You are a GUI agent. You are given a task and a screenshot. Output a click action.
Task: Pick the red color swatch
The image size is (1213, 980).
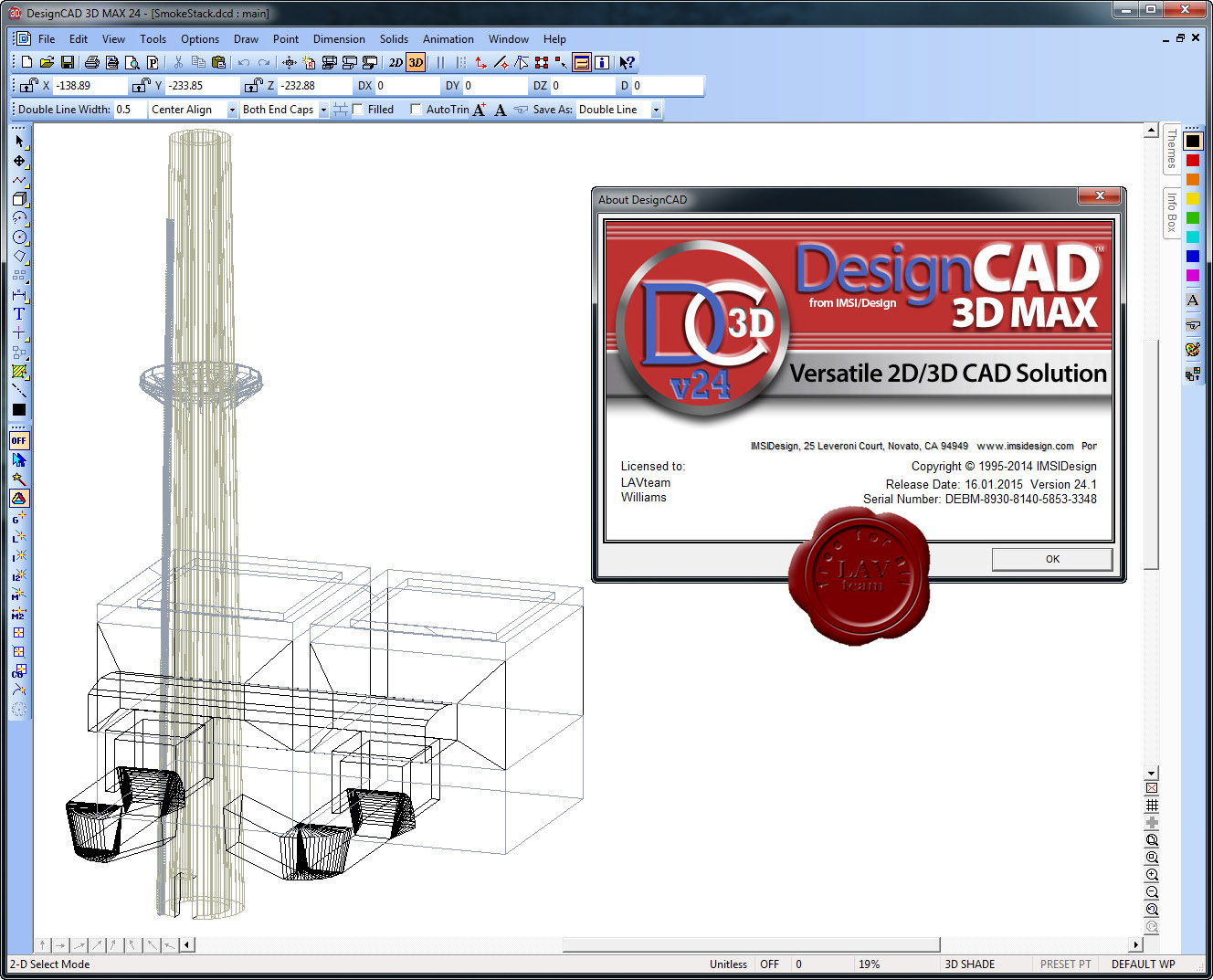1192,160
